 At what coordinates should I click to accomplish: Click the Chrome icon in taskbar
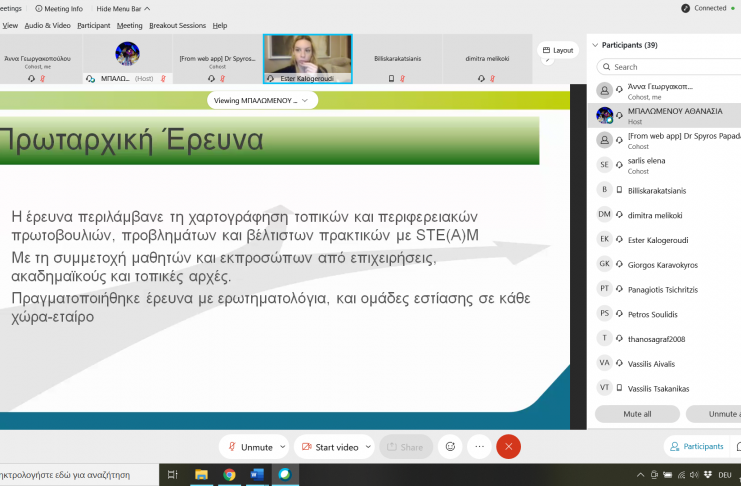(229, 475)
